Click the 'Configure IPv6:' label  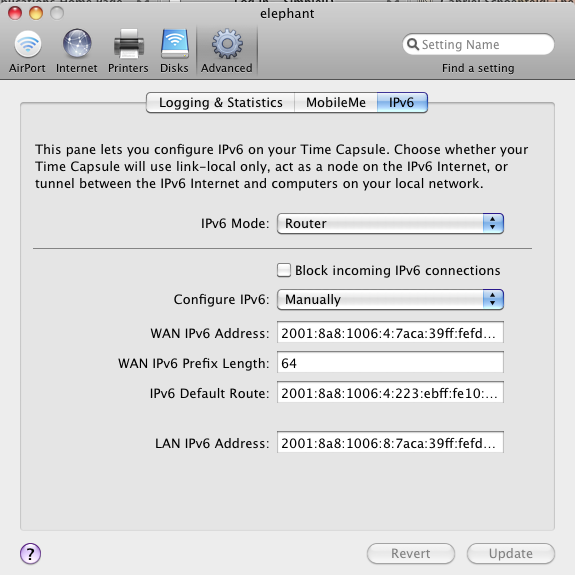coord(221,299)
